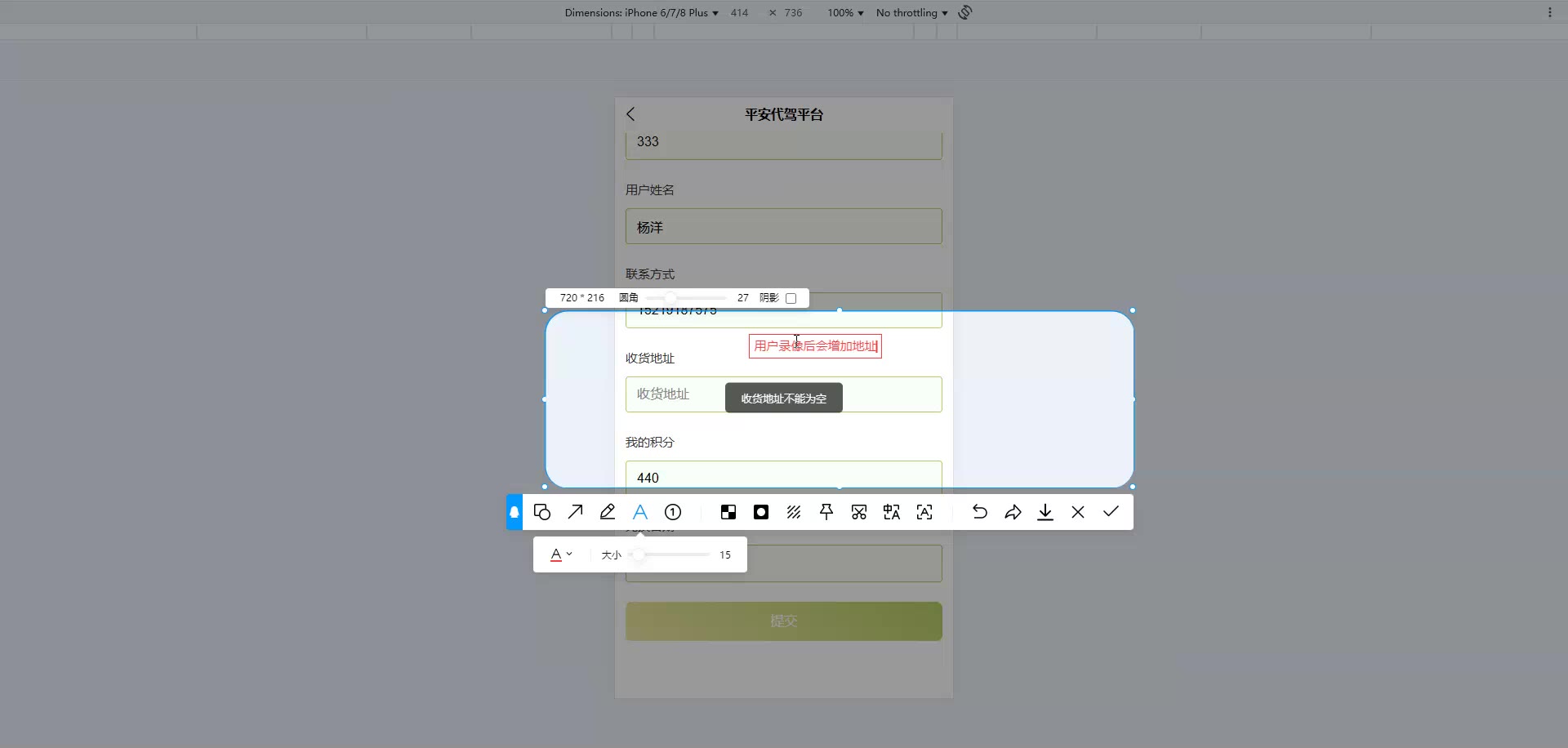Click the 我的积分 field showing 440

click(784, 477)
